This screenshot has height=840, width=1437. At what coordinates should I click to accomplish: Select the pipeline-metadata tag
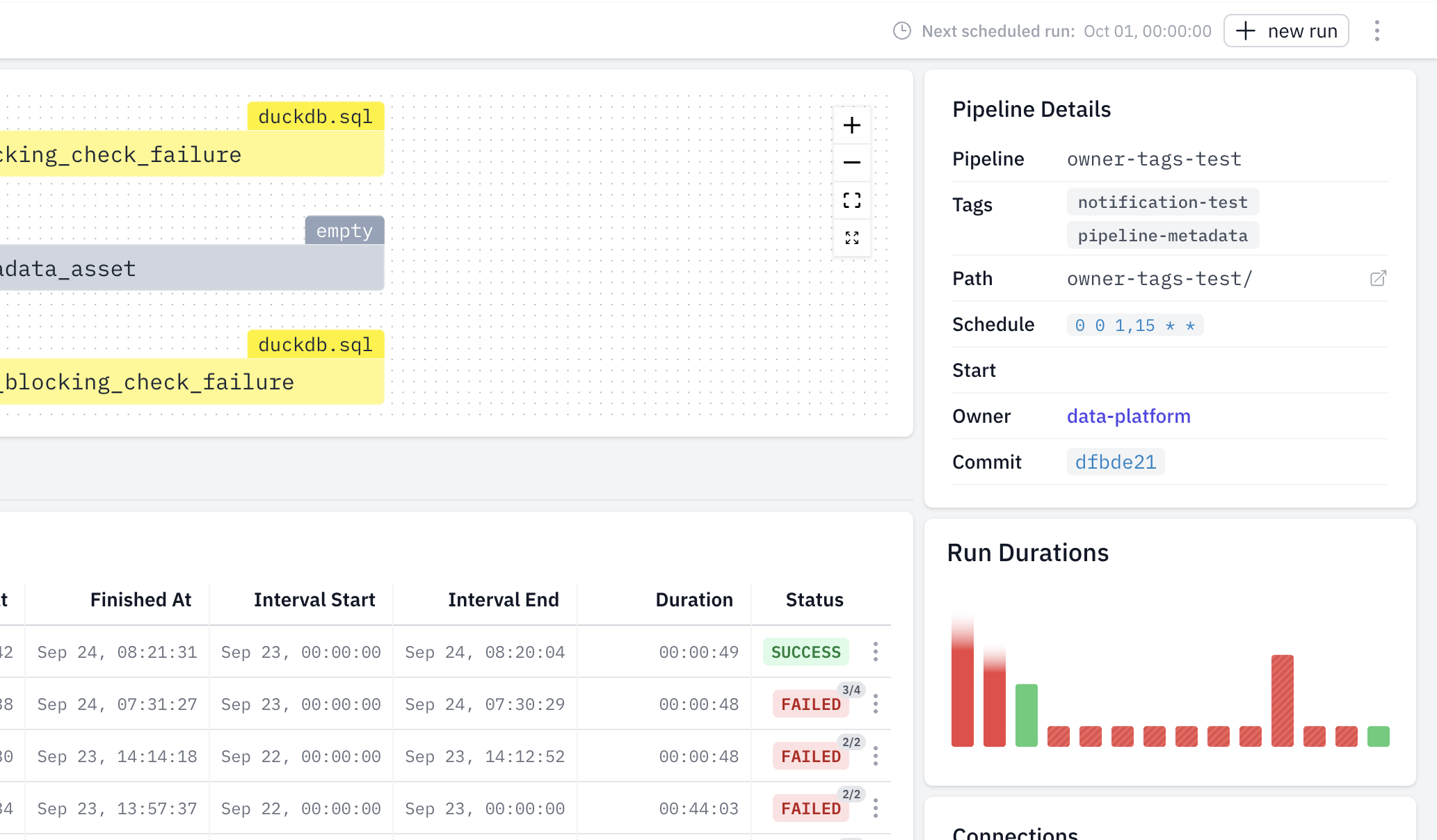tap(1163, 235)
